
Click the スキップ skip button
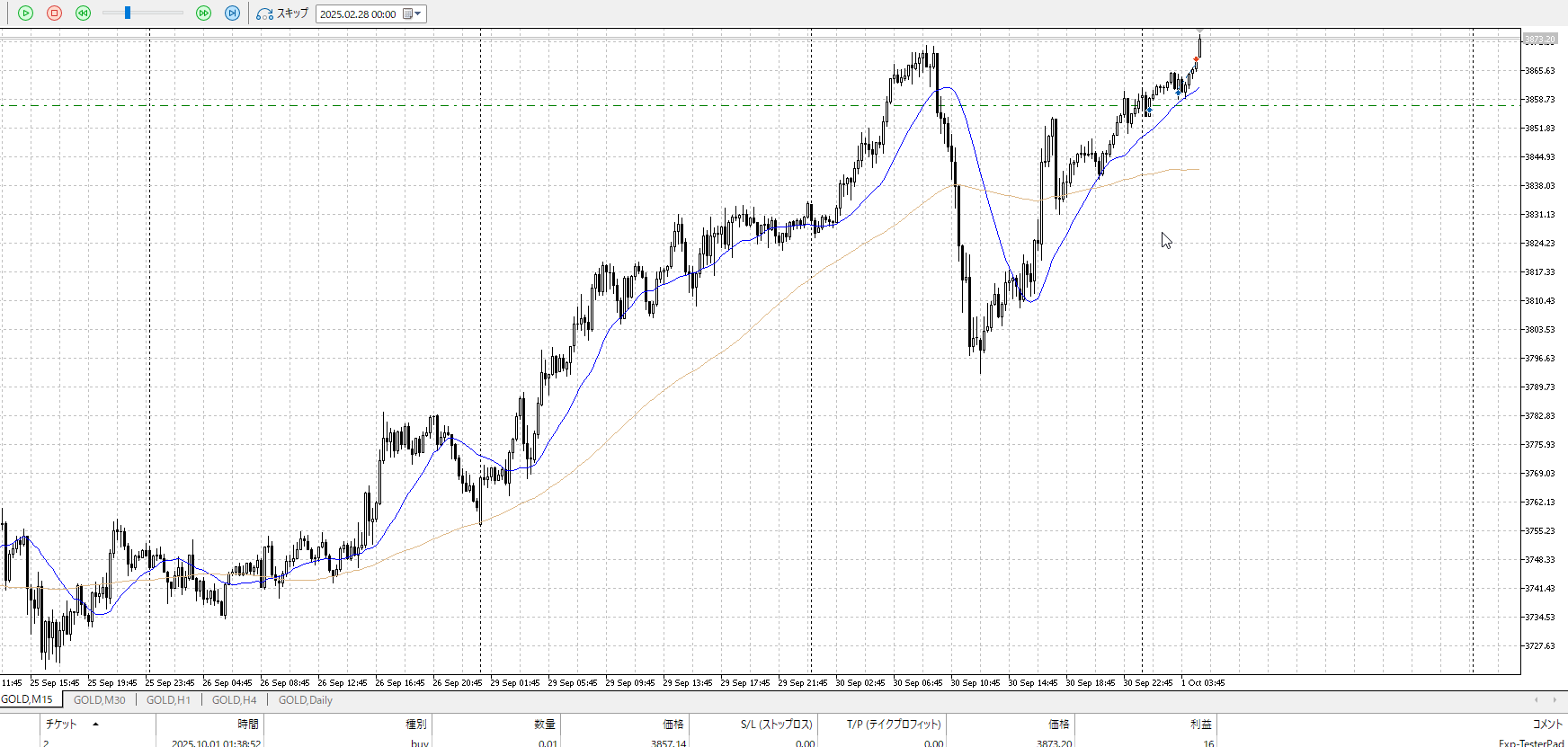click(x=282, y=13)
